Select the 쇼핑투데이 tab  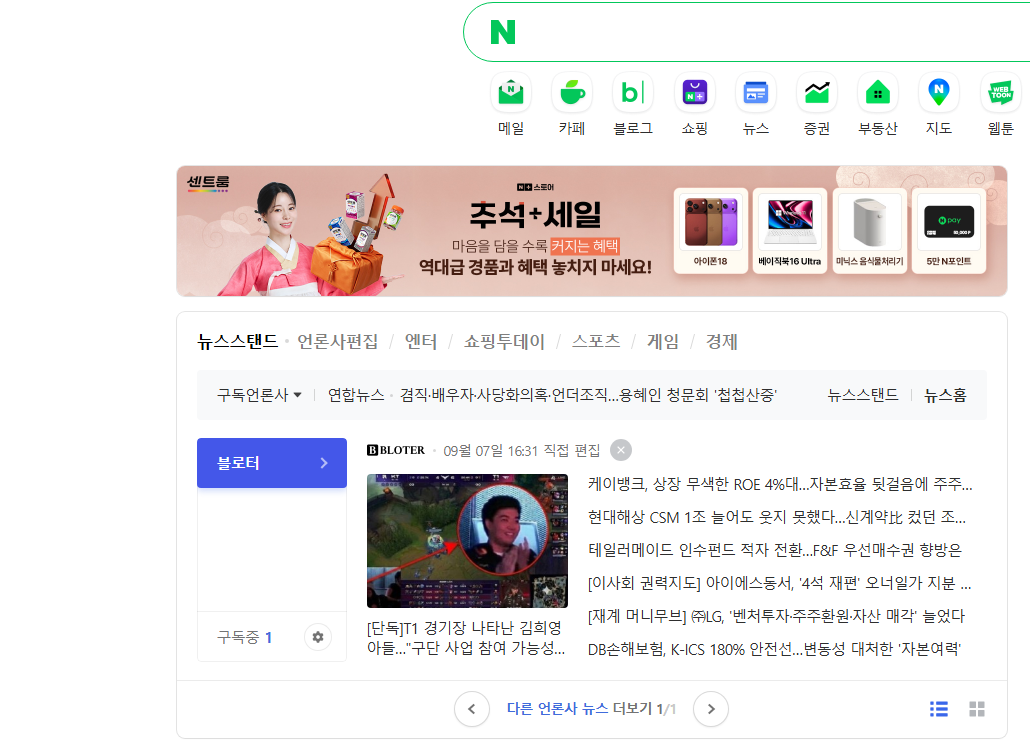point(504,342)
